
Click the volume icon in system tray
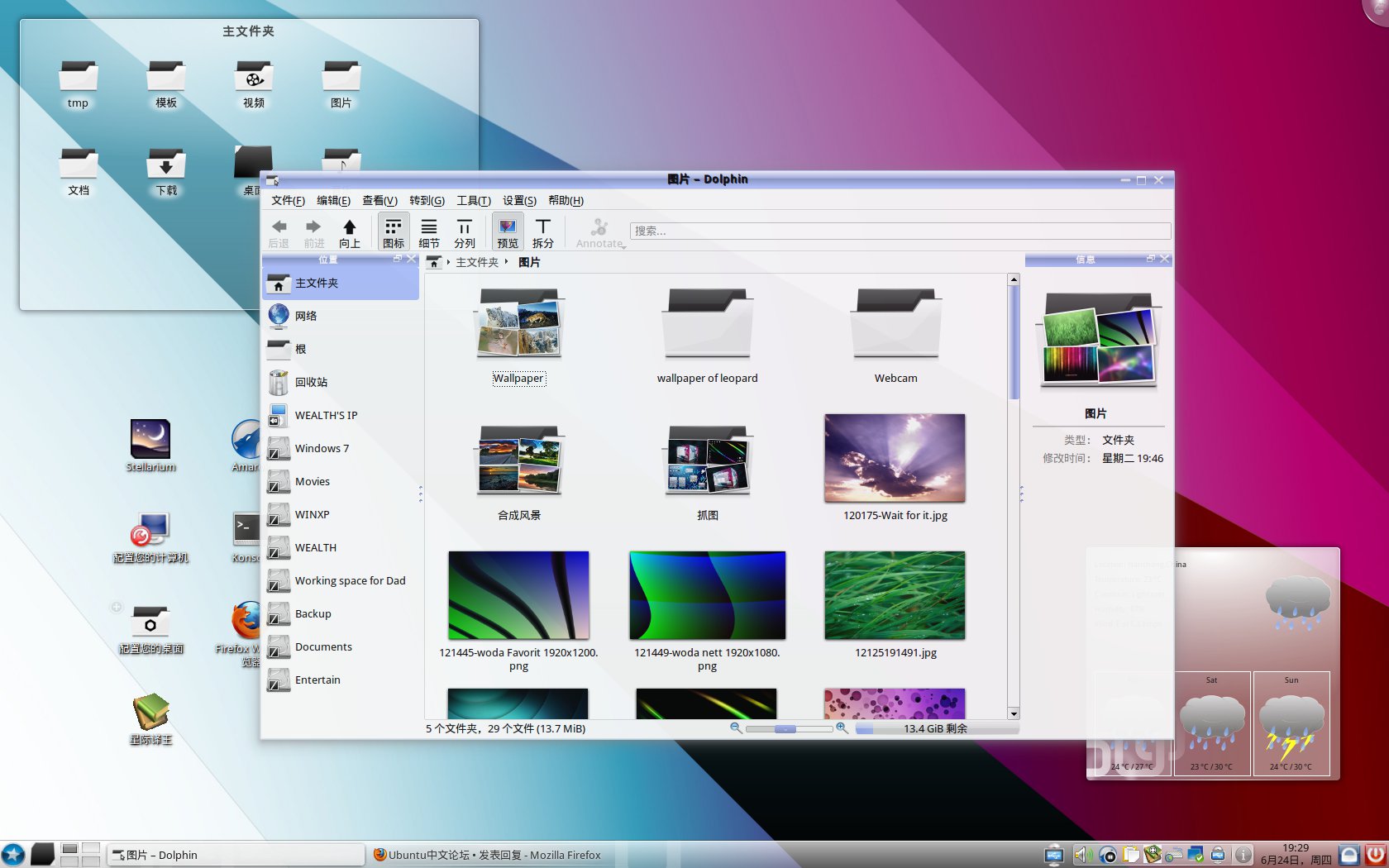pos(1082,855)
